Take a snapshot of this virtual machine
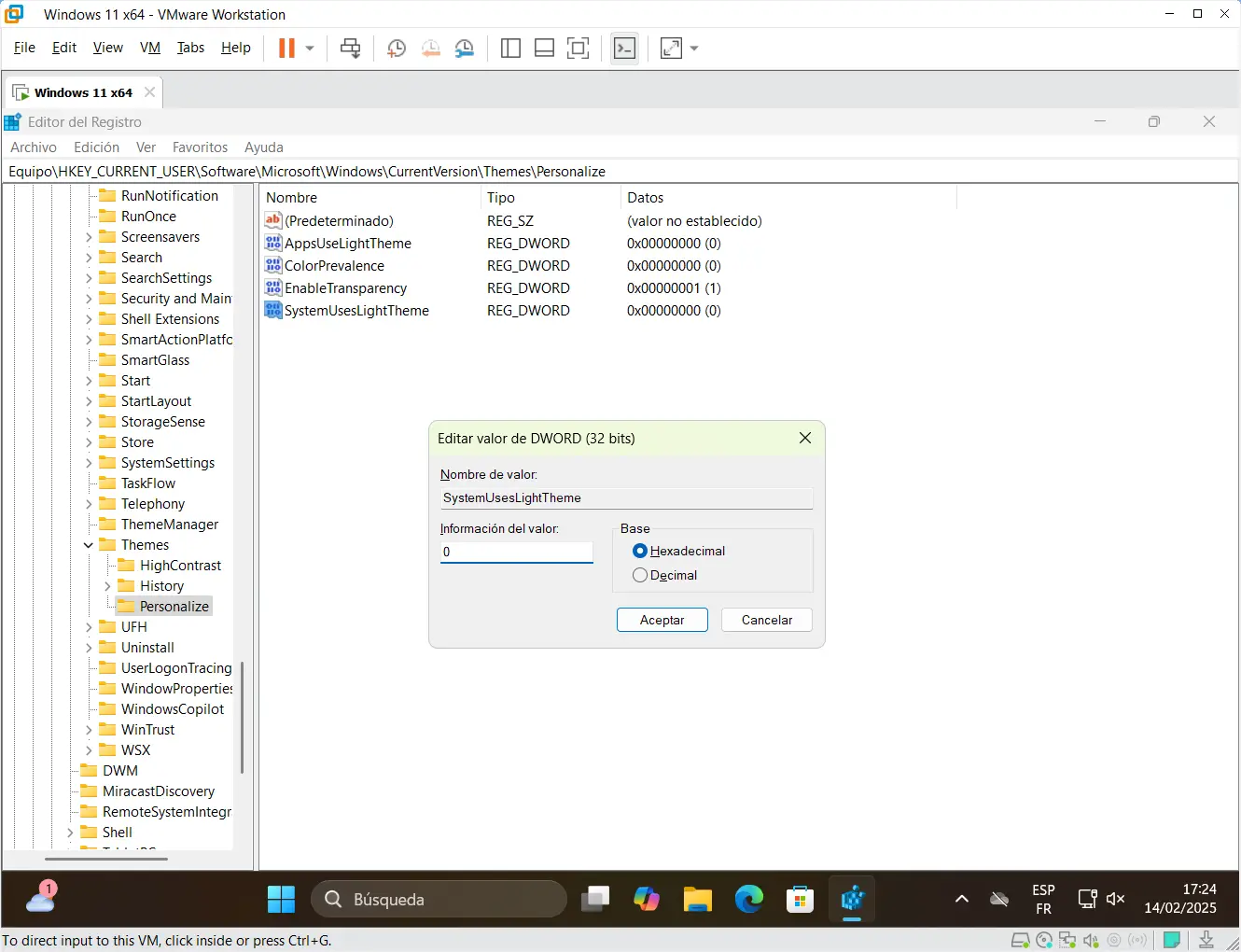This screenshot has height=952, width=1241. coord(397,49)
